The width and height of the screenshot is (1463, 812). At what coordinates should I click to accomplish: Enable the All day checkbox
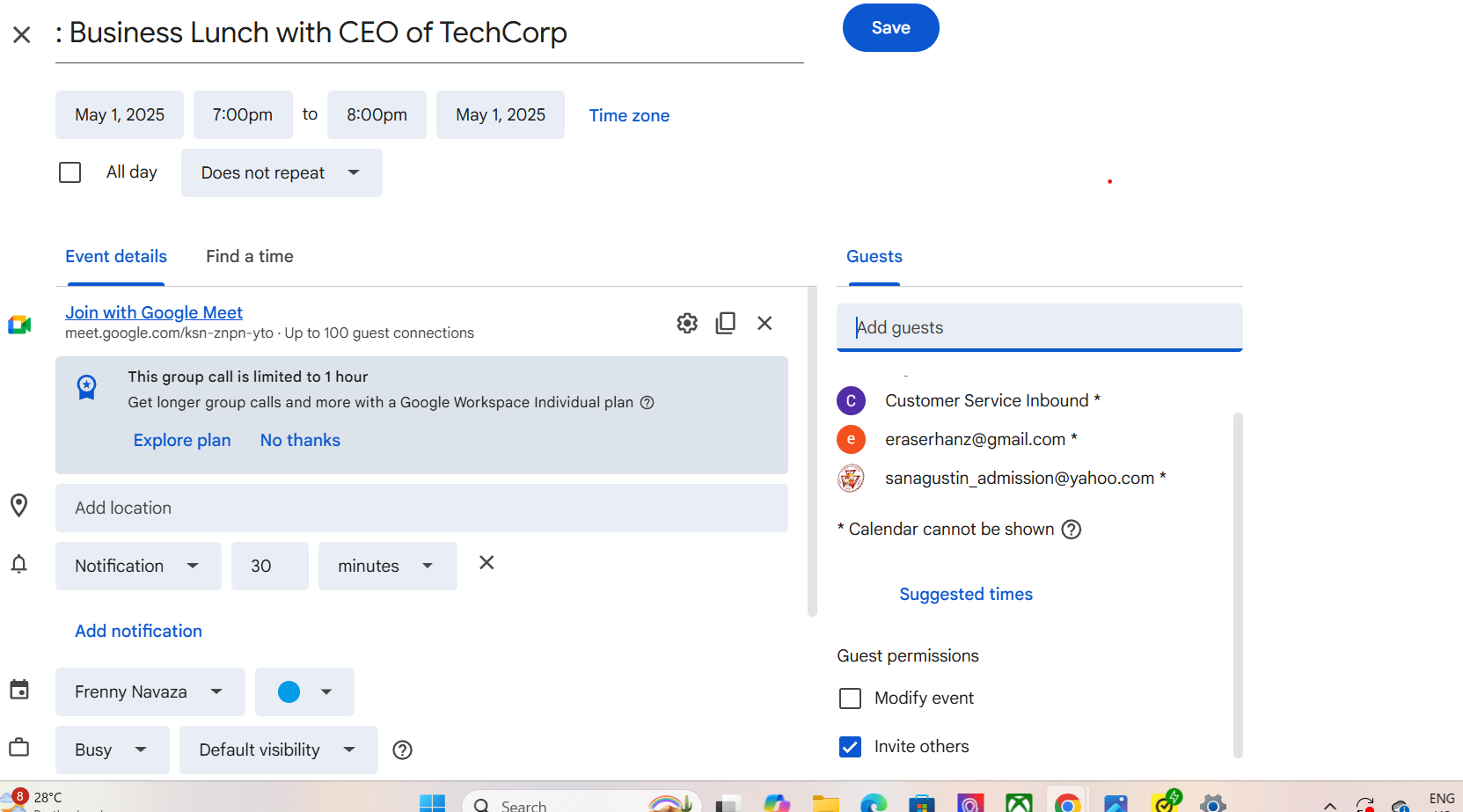point(70,172)
